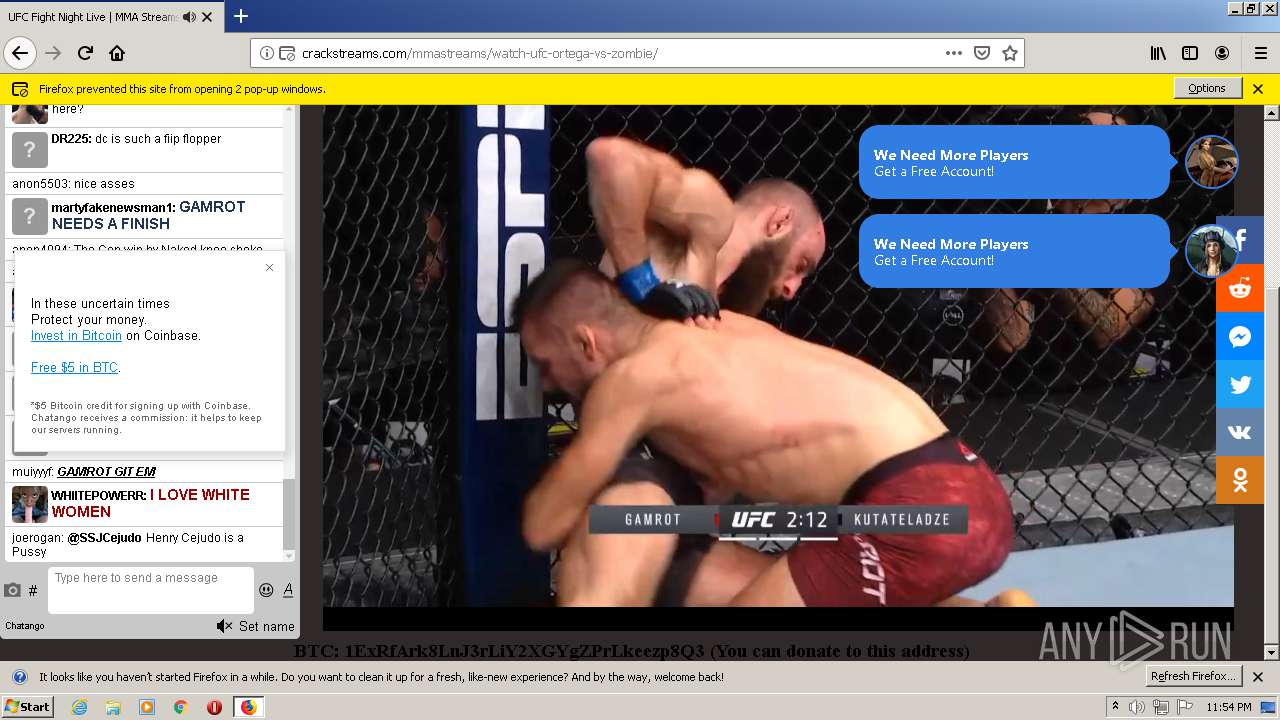Select WHIIITEPOWERR username in chat
The height and width of the screenshot is (720, 1280).
pyautogui.click(x=98, y=495)
